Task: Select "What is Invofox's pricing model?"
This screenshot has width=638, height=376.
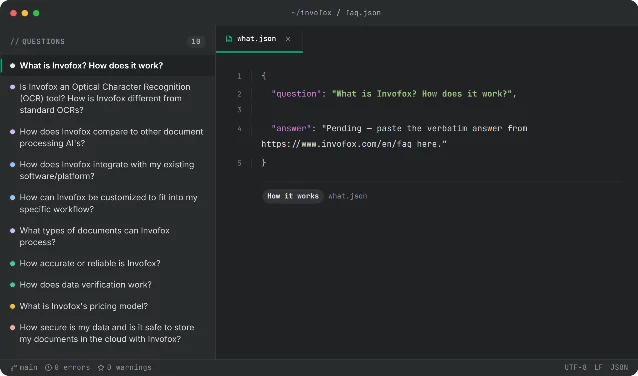Action: [x=108, y=306]
